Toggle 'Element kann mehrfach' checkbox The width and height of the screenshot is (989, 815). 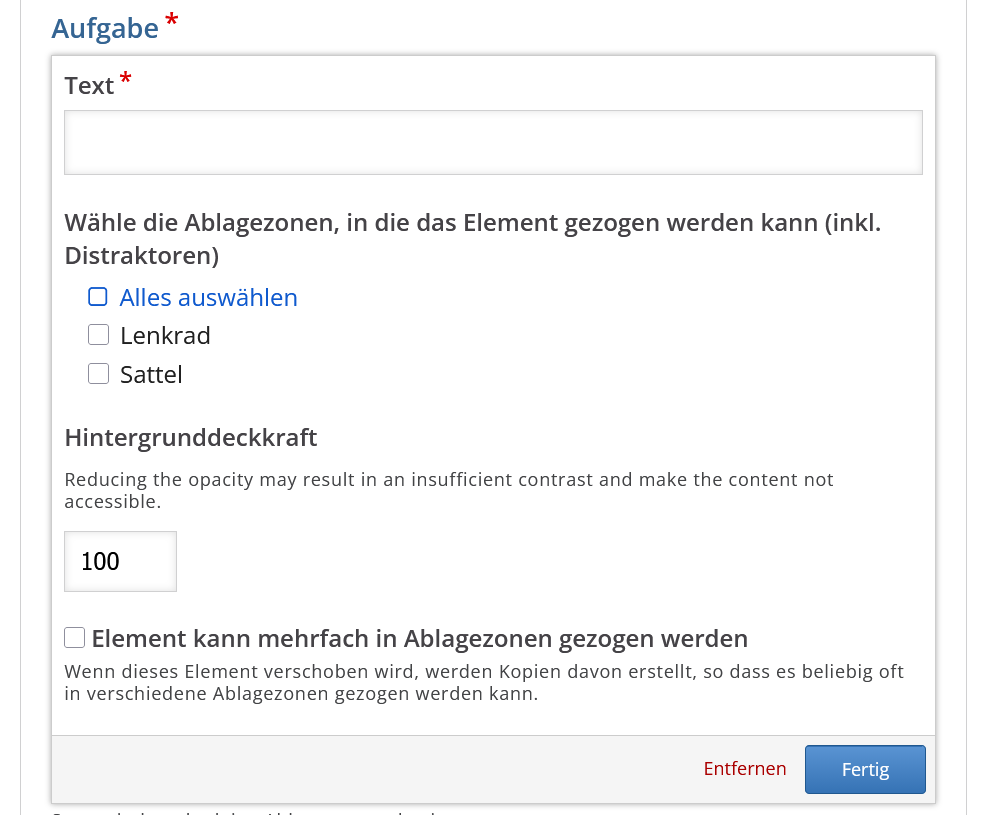click(x=75, y=638)
